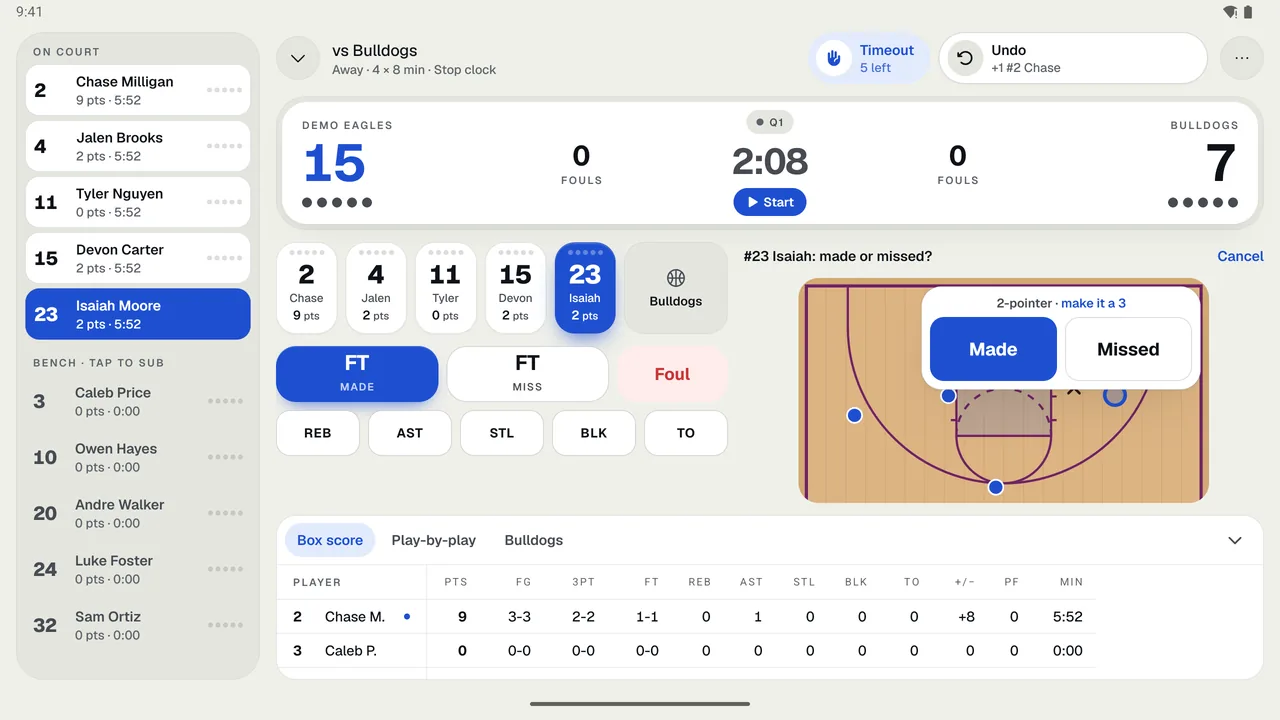This screenshot has width=1280, height=720.
Task: Select player chip 23 Isaiah
Action: click(x=585, y=288)
